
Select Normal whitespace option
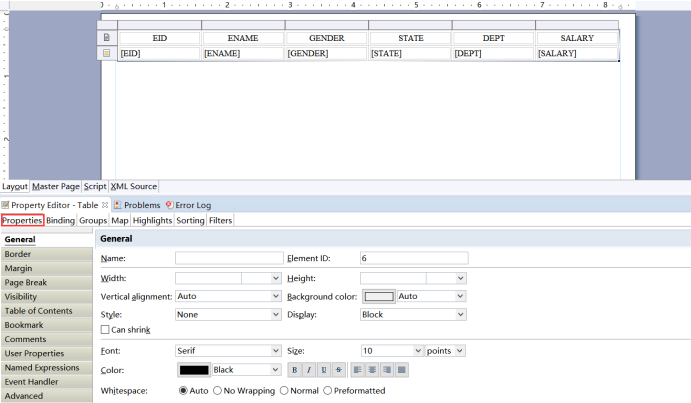pyautogui.click(x=284, y=391)
